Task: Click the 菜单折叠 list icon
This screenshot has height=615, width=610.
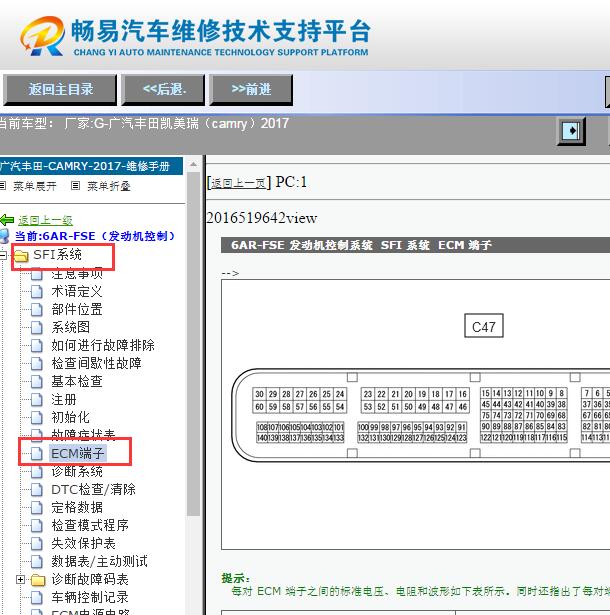Action: 75,186
